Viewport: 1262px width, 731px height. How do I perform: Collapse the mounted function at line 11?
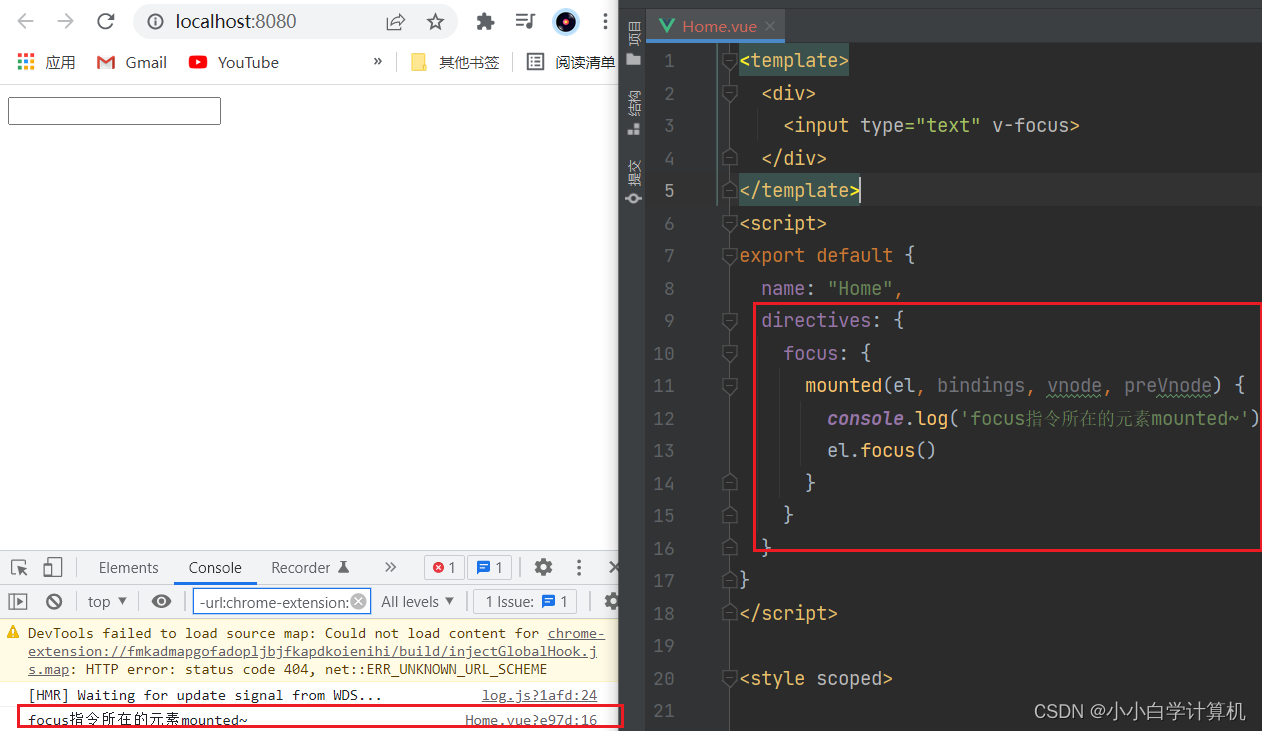click(x=729, y=385)
